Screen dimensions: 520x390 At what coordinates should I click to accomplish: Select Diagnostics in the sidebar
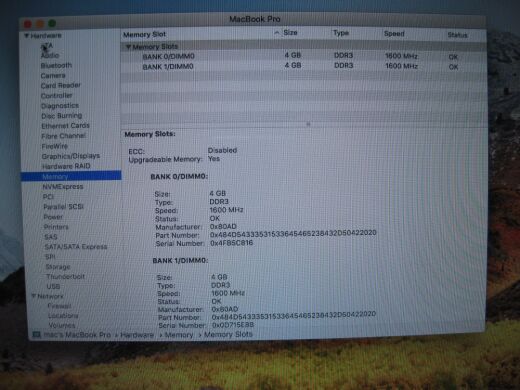60,106
